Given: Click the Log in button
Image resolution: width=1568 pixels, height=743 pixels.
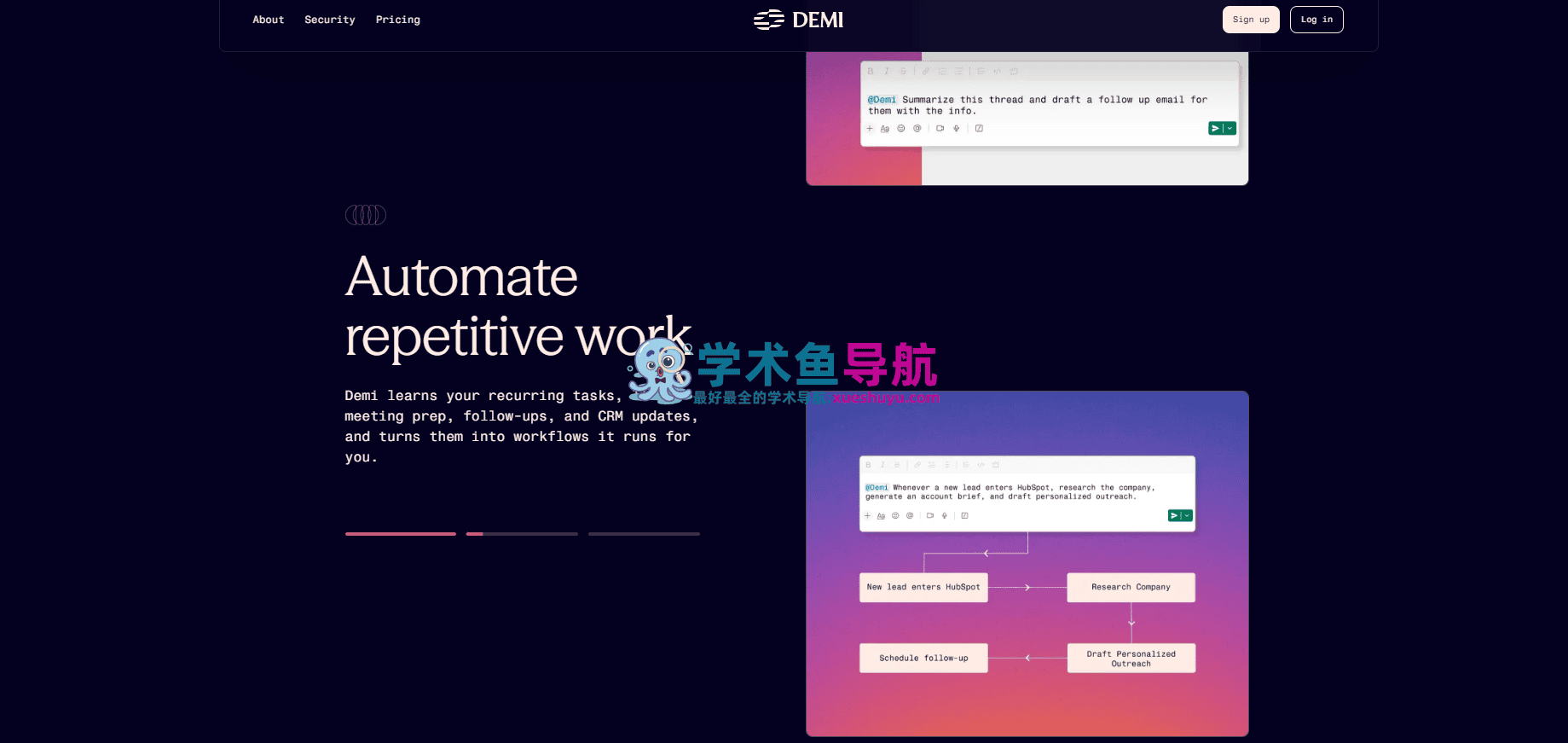Looking at the screenshot, I should point(1316,20).
